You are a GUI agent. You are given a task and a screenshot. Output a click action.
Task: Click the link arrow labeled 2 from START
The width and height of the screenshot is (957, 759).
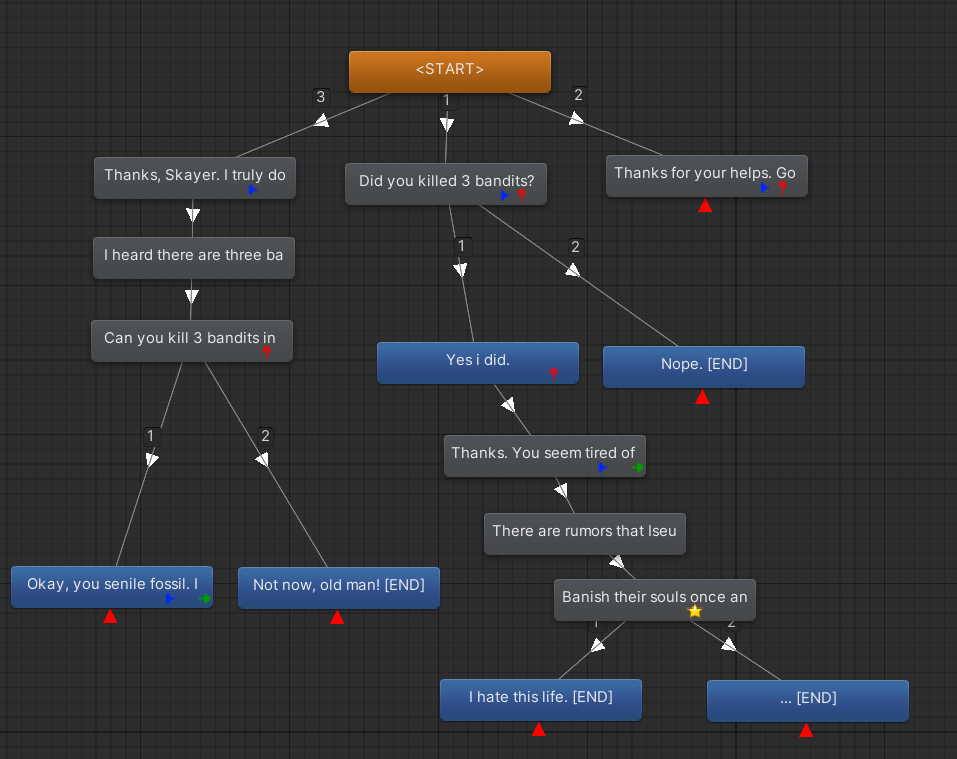click(x=576, y=118)
